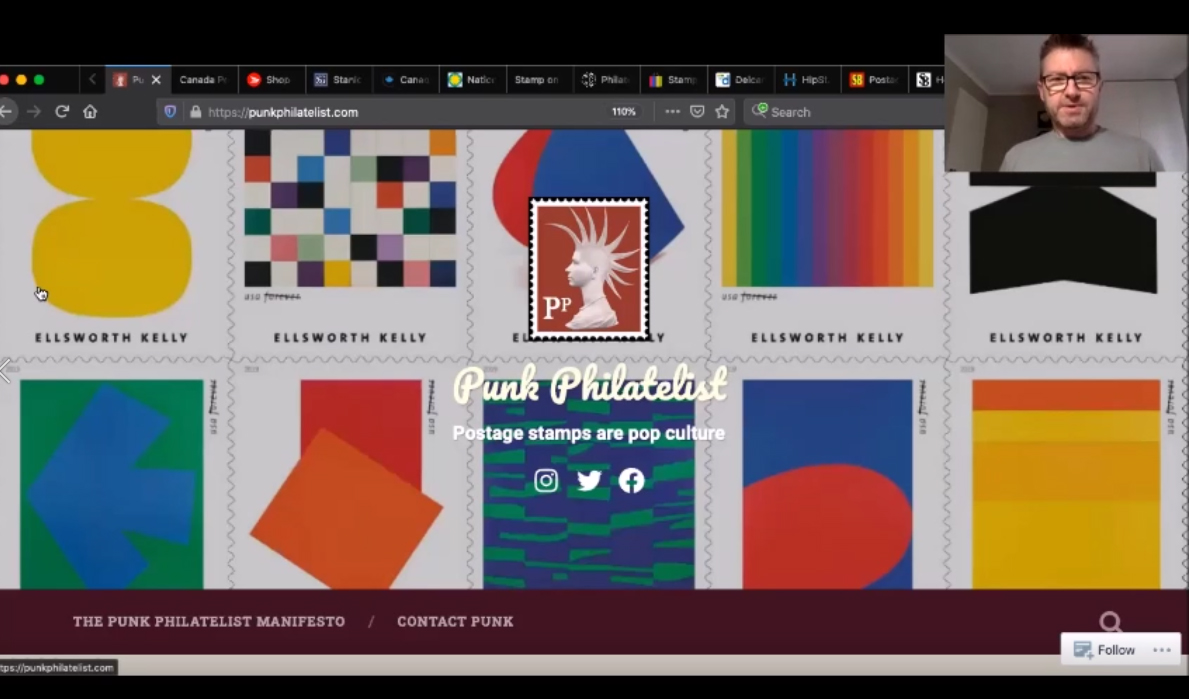Reset the 110% zoom level badge
This screenshot has width=1189, height=699.
[624, 111]
